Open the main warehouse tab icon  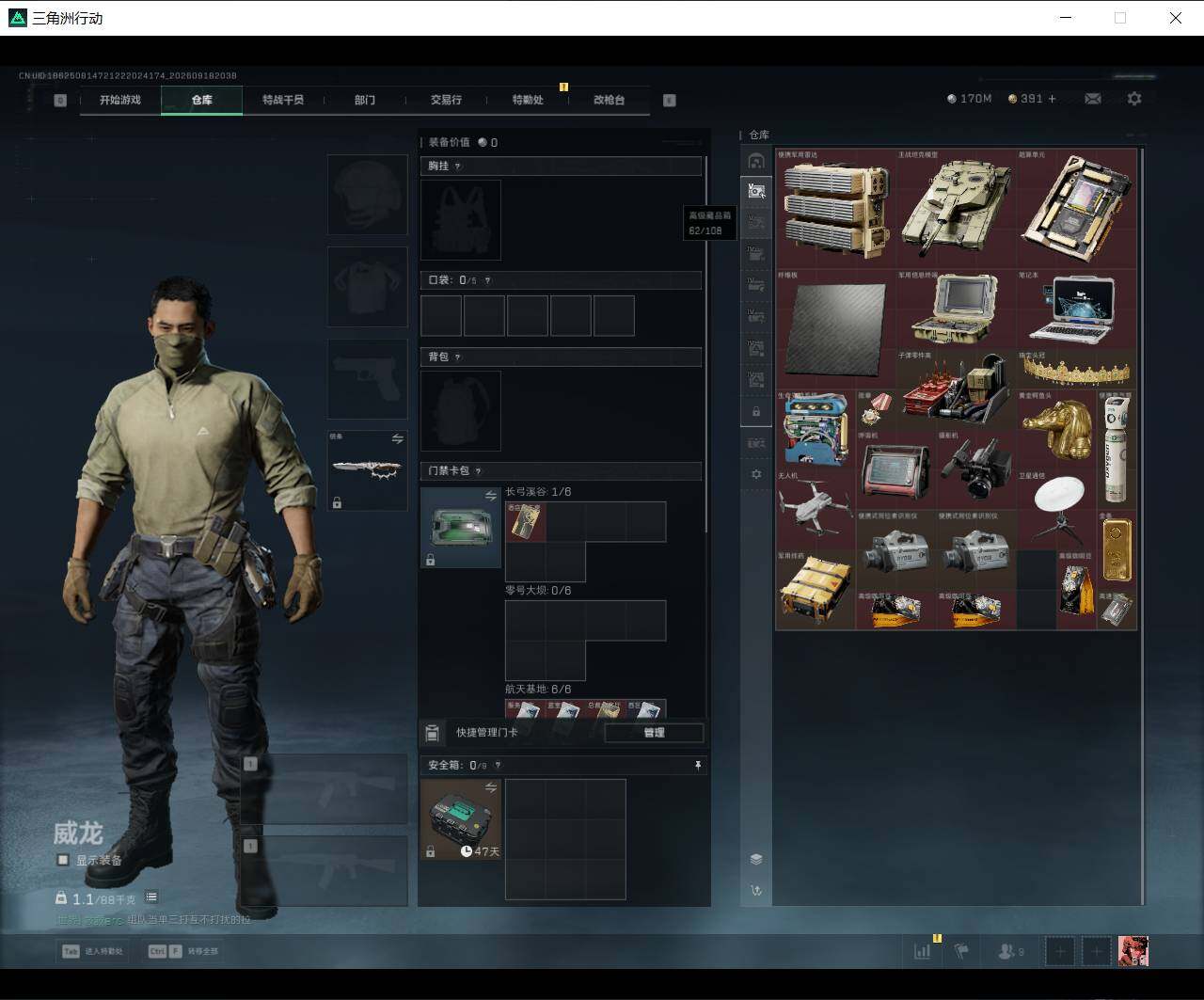coord(756,161)
